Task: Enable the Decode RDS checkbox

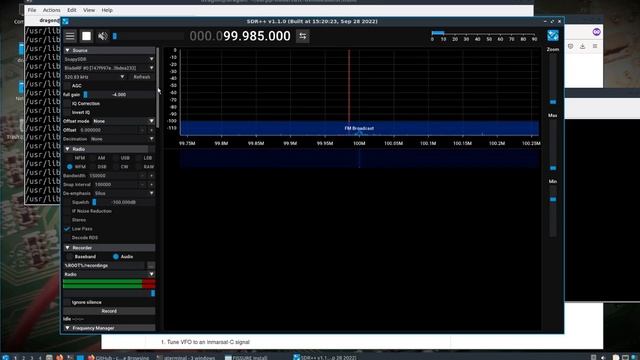Action: coord(67,238)
